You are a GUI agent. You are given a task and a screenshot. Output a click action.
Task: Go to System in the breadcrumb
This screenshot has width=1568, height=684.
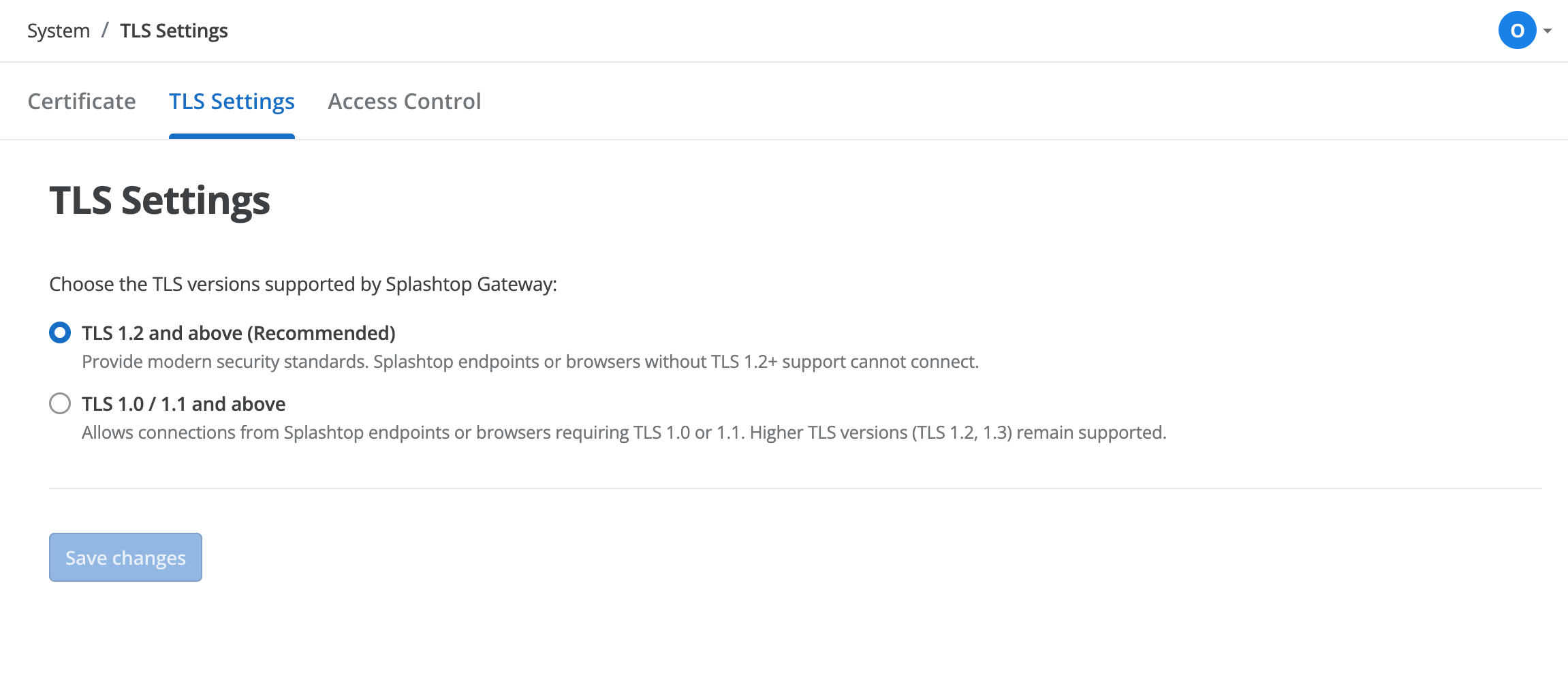[59, 31]
